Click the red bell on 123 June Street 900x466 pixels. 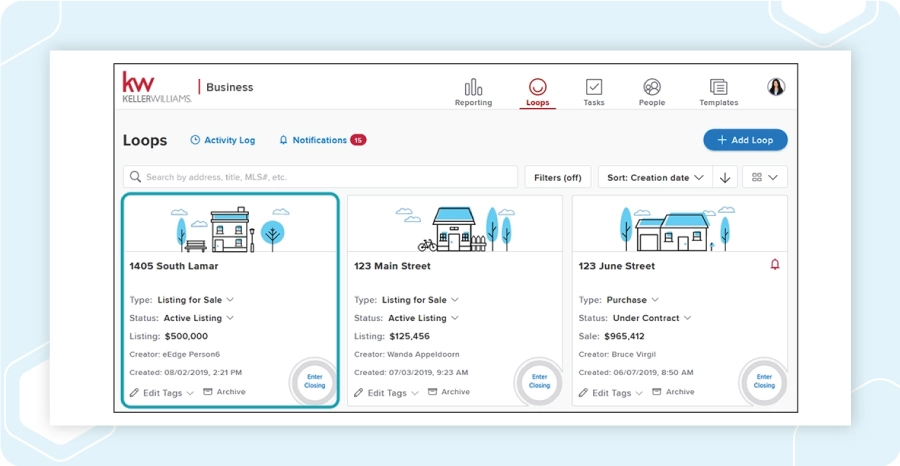click(775, 265)
